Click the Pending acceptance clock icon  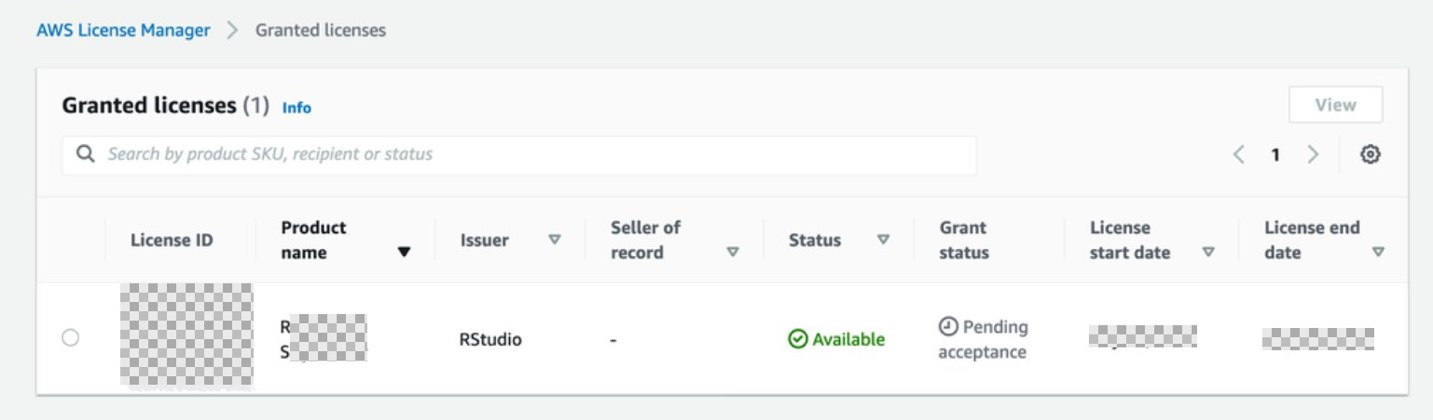coord(948,327)
